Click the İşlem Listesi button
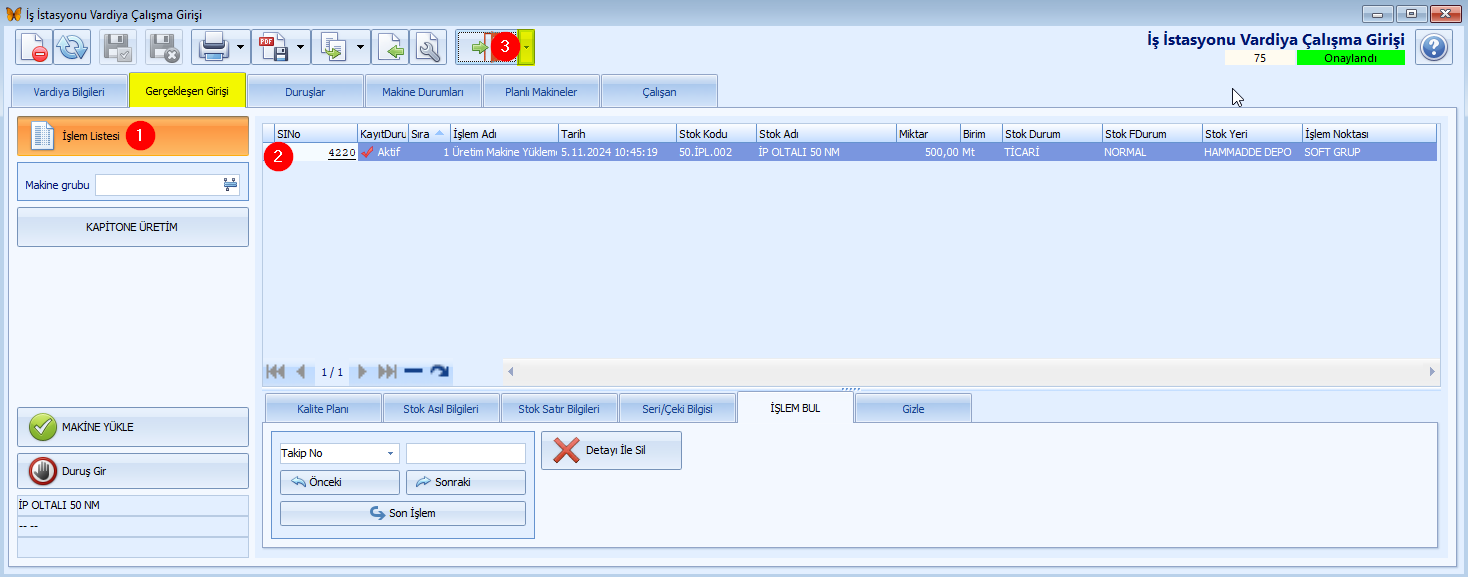1468x577 pixels. [133, 136]
